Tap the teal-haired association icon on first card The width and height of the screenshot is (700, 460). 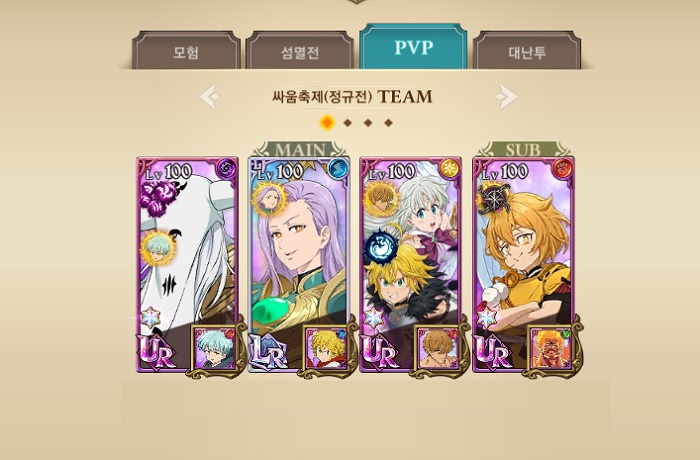[215, 349]
